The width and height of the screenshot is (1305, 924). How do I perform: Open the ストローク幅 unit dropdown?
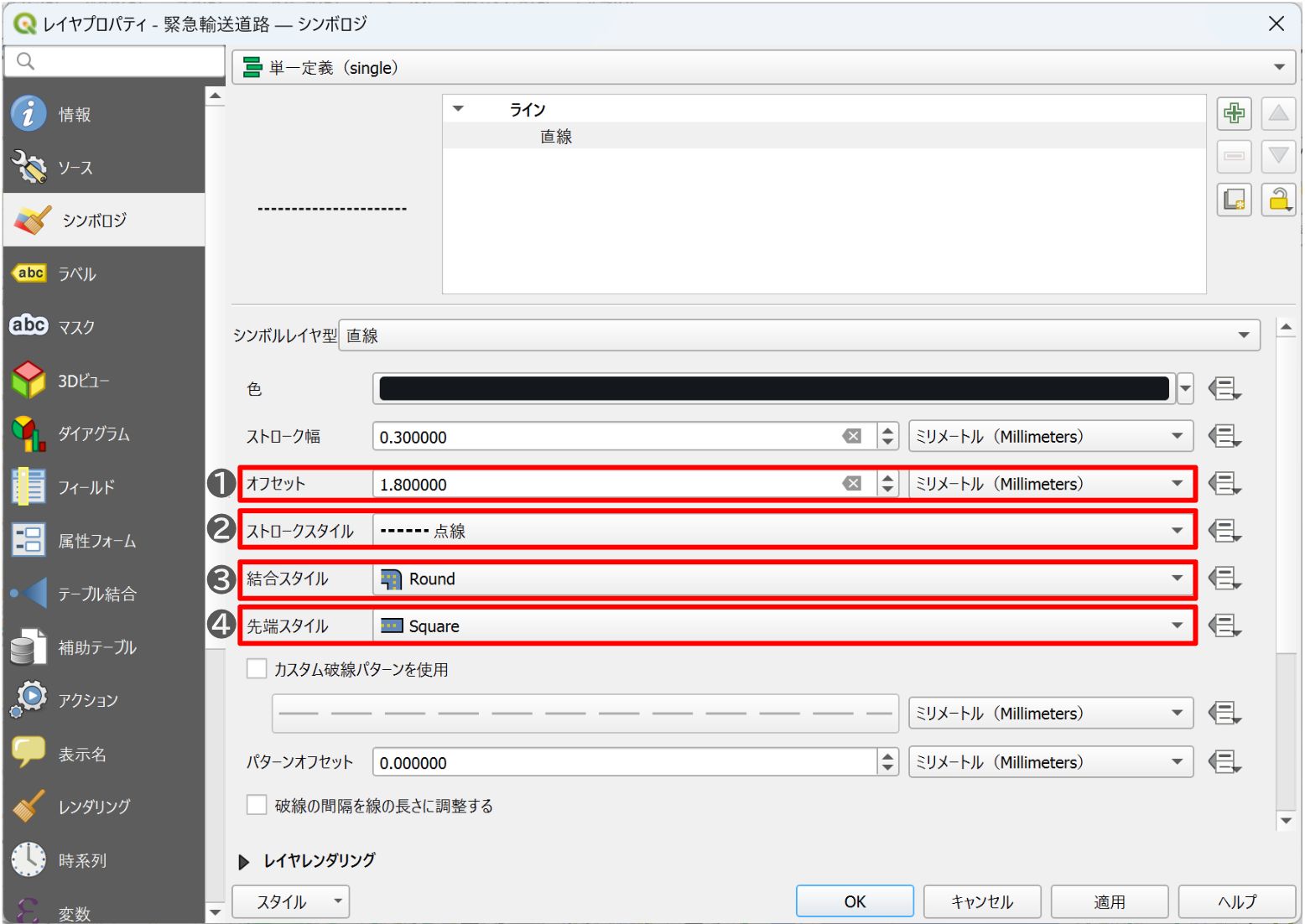(x=1051, y=436)
